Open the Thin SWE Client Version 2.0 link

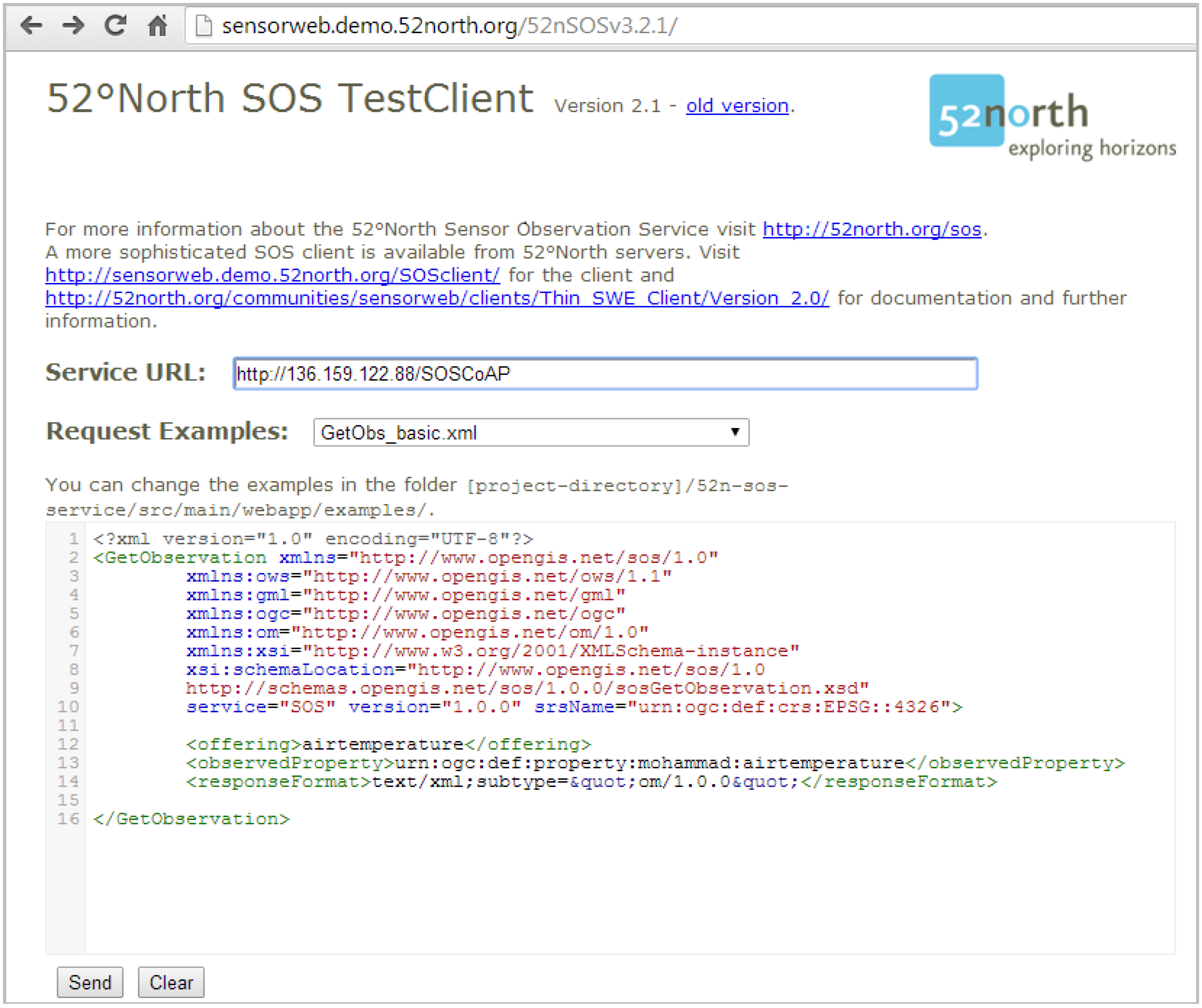[437, 298]
